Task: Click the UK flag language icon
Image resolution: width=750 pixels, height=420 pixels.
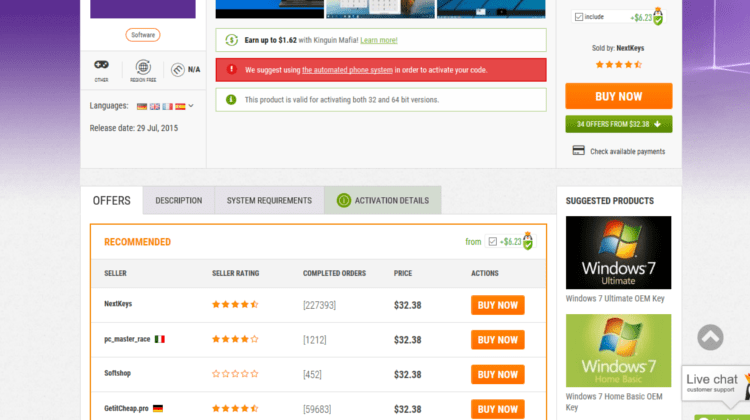Action: (x=154, y=106)
